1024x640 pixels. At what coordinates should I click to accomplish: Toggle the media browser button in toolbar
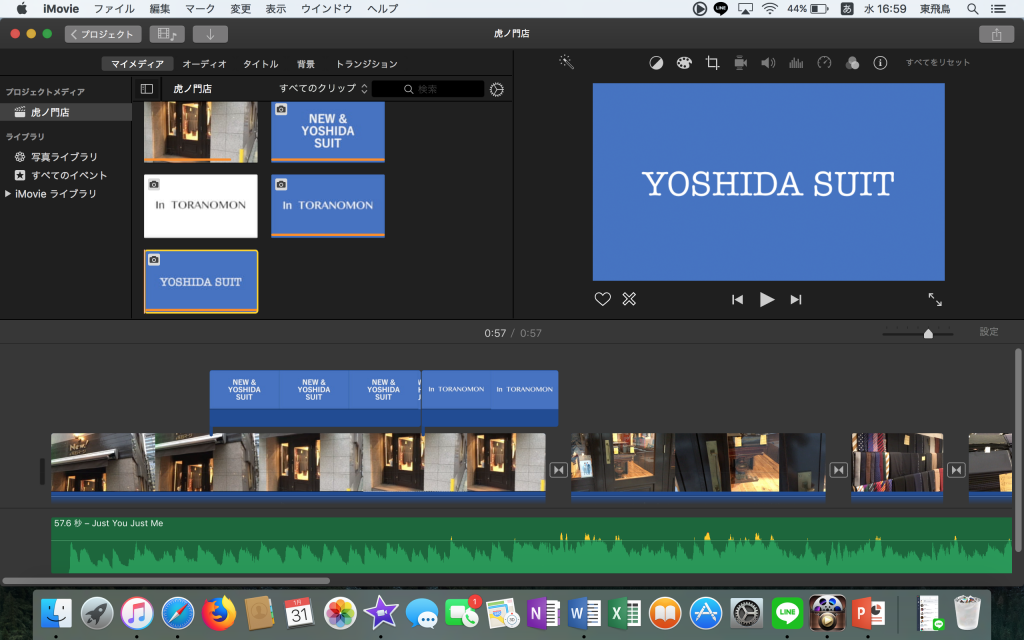pyautogui.click(x=167, y=34)
